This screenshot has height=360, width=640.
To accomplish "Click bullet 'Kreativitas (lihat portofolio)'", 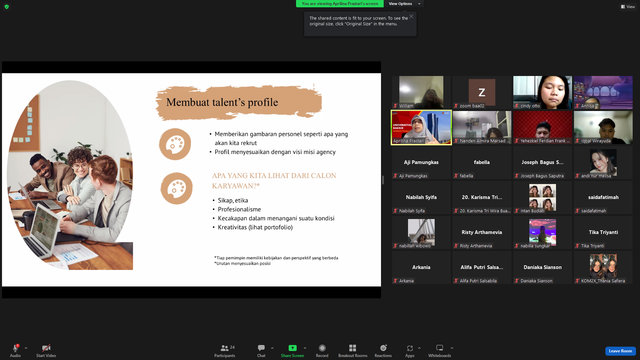I will click(255, 227).
